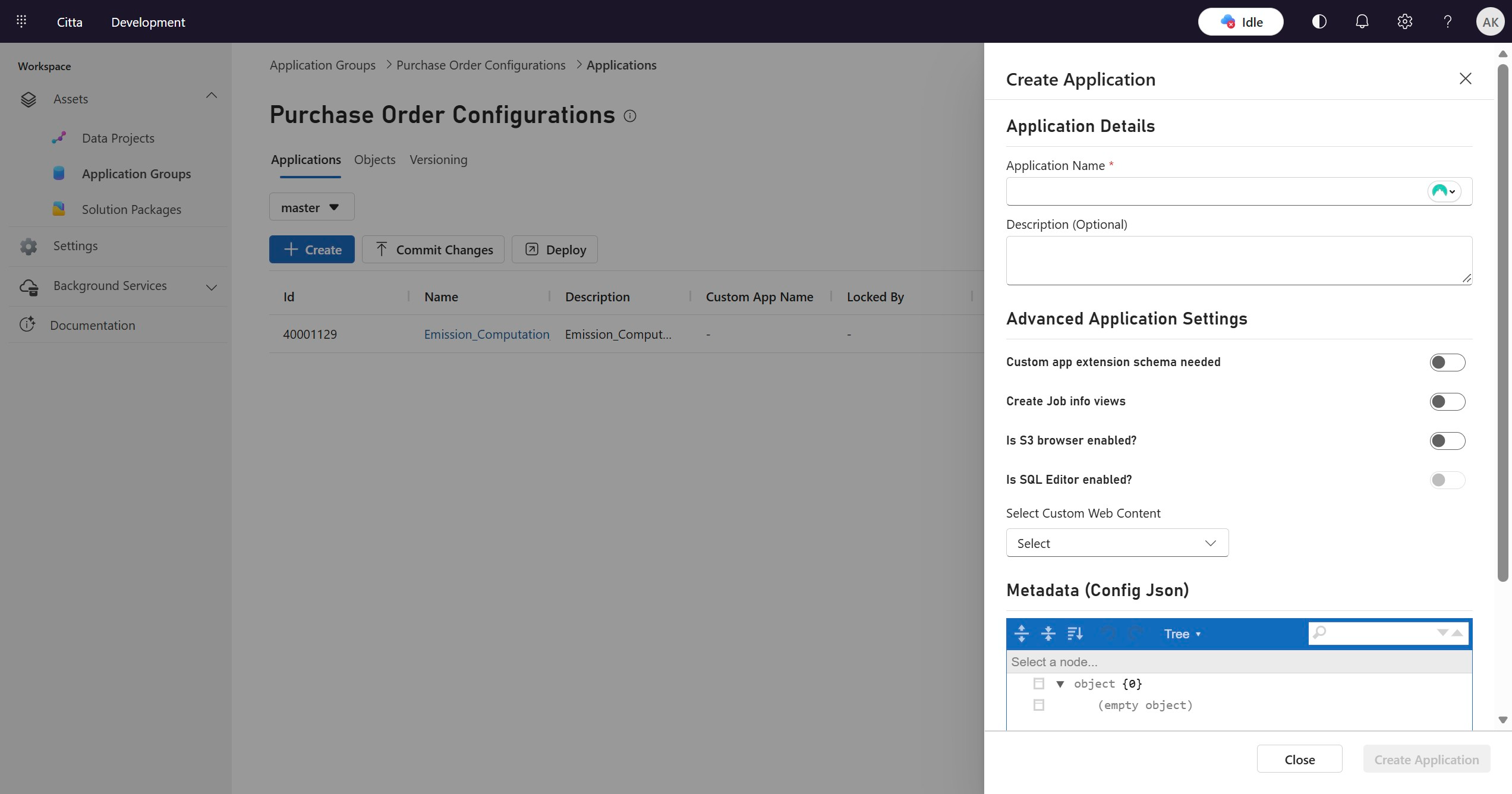
Task: Switch to the Objects tab
Action: pyautogui.click(x=374, y=160)
